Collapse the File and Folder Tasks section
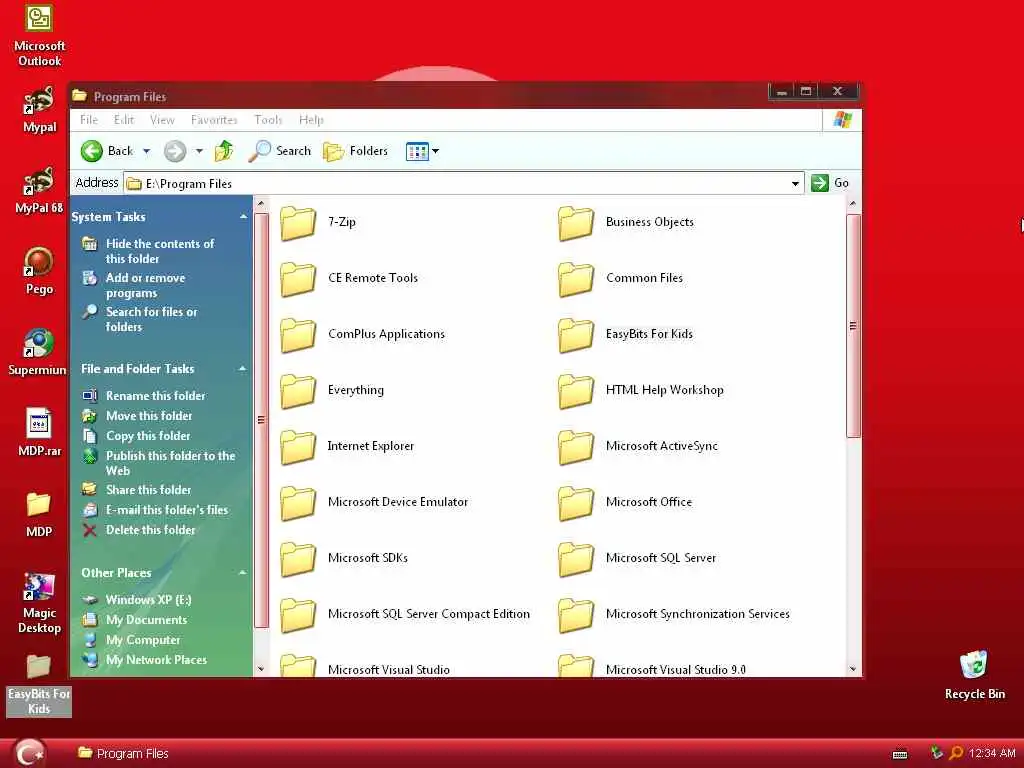This screenshot has width=1024, height=768. point(243,369)
